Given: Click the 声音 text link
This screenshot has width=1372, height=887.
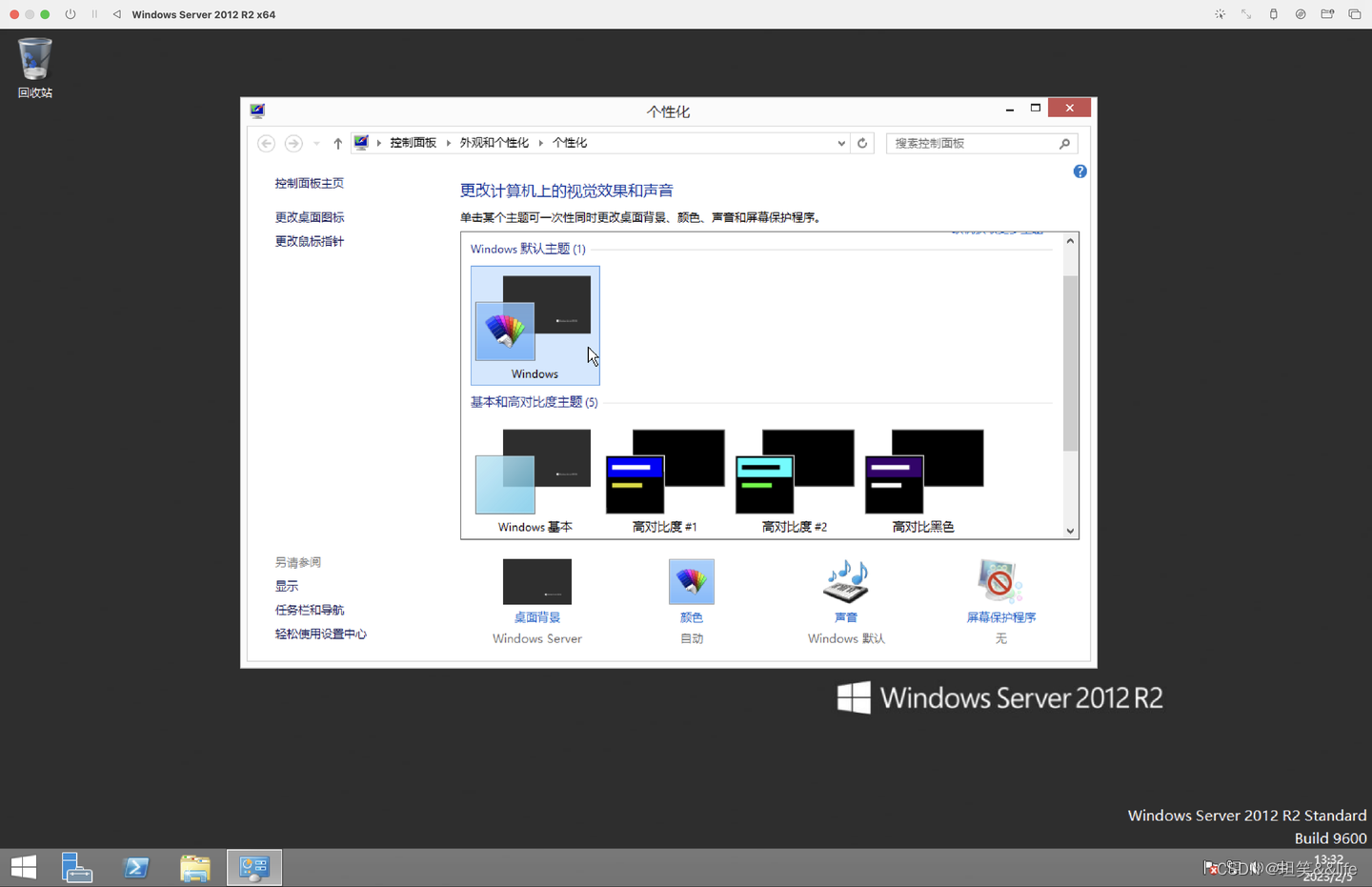Looking at the screenshot, I should [x=846, y=617].
